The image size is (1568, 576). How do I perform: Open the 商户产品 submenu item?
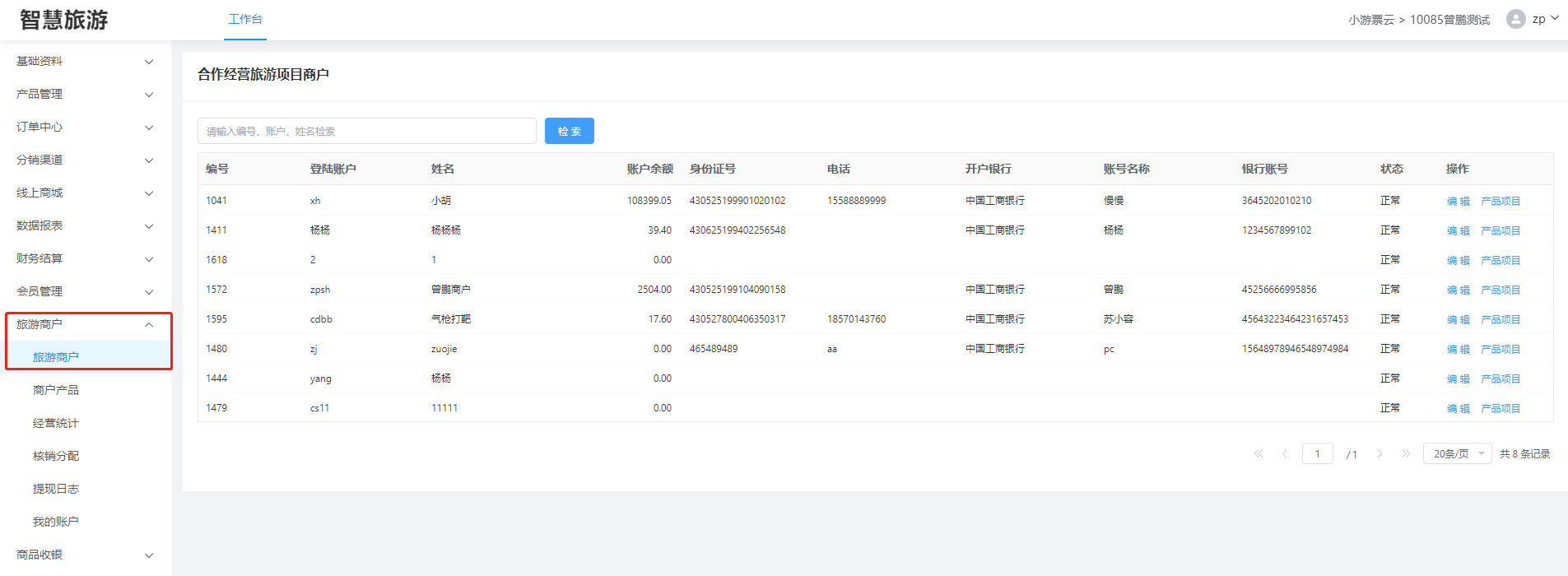pos(56,390)
